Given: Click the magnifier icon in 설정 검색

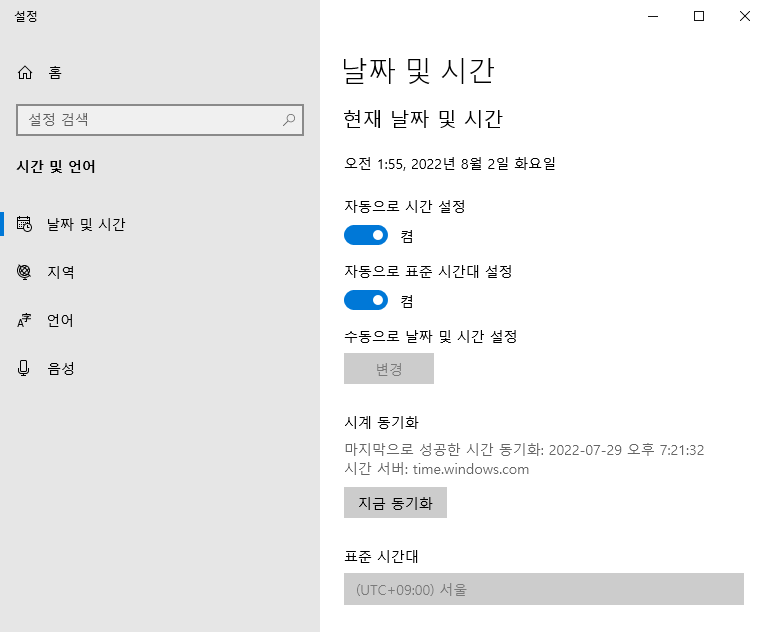Looking at the screenshot, I should click(x=289, y=120).
